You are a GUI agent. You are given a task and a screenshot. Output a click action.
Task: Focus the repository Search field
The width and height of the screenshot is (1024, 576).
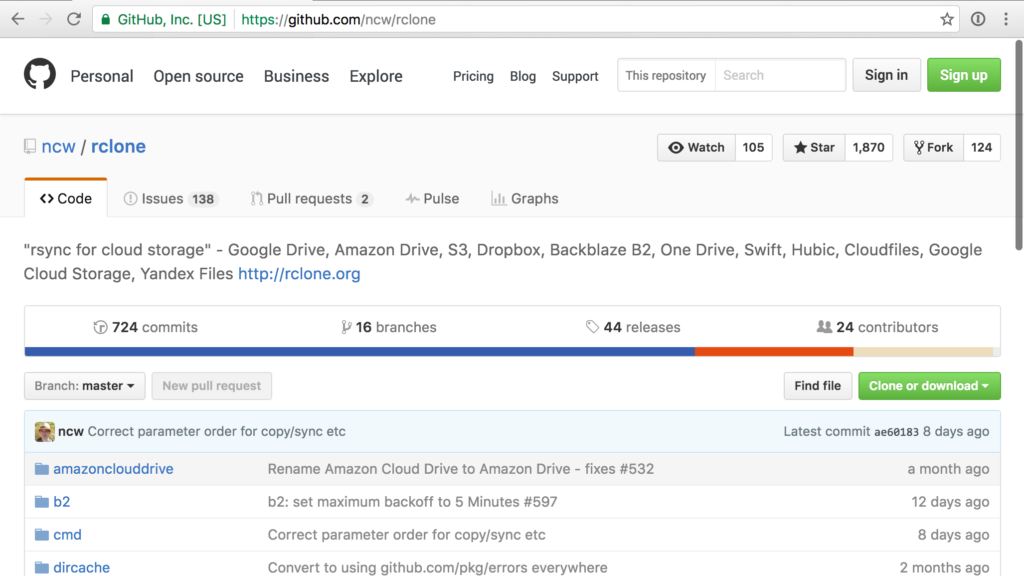780,76
